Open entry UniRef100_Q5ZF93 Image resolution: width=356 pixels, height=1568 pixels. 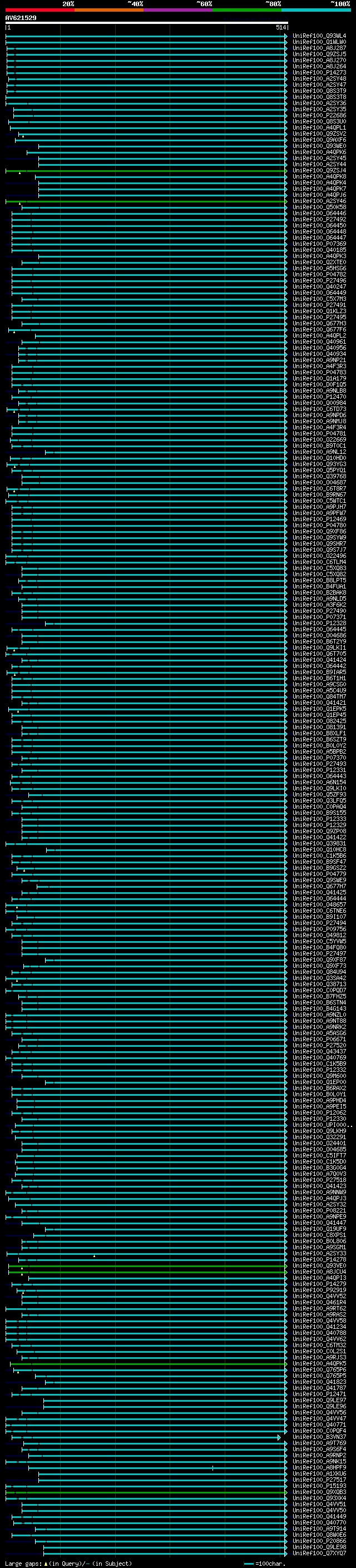click(319, 794)
